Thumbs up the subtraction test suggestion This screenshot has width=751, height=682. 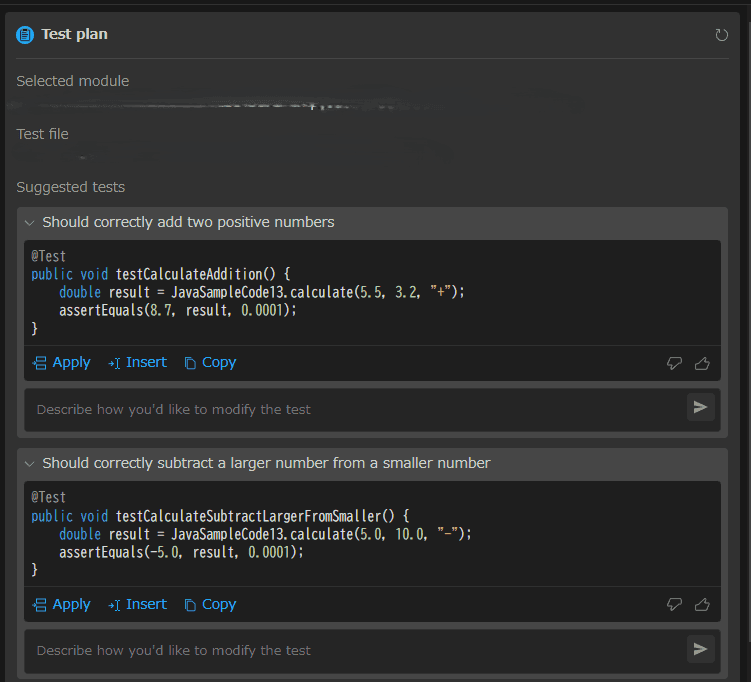[702, 605]
